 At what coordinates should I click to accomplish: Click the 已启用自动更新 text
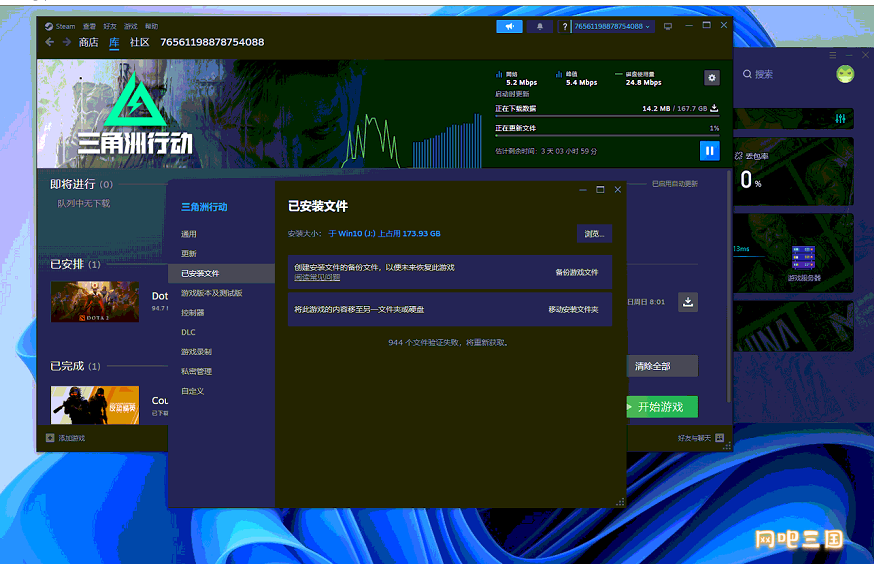tap(674, 184)
